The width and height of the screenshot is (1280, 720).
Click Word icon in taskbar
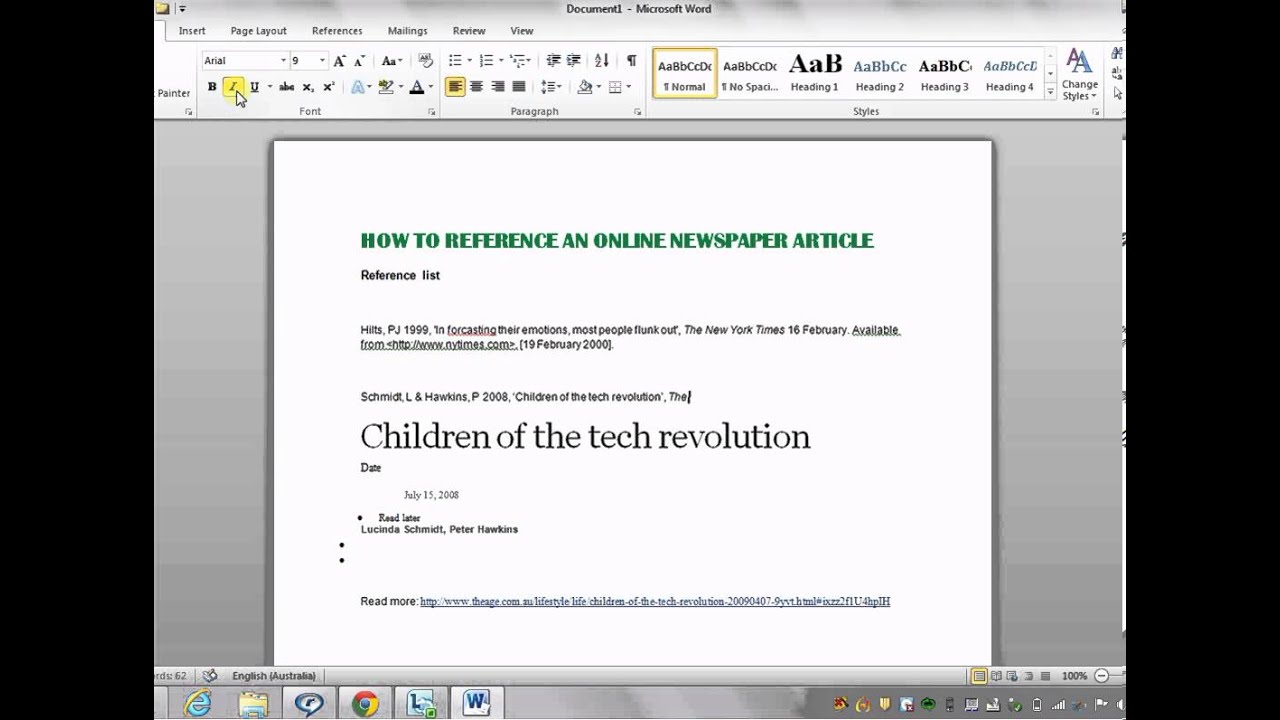(x=476, y=703)
